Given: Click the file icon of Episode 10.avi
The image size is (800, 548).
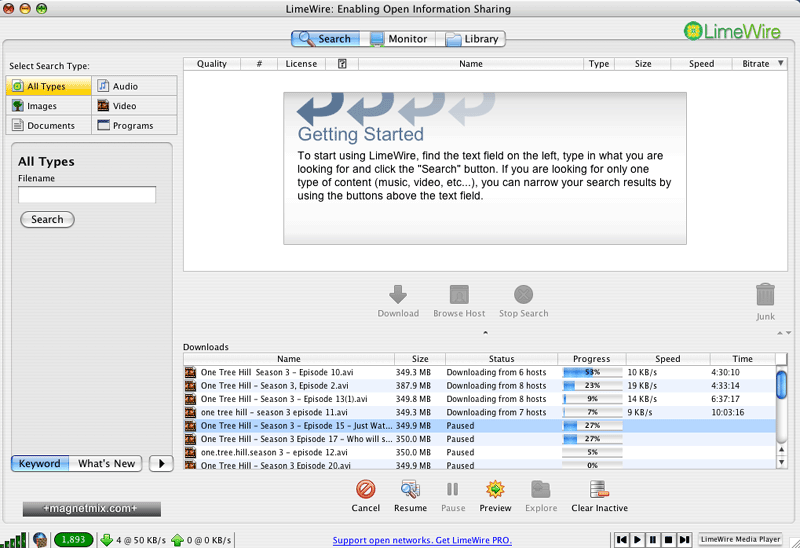Looking at the screenshot, I should 190,372.
